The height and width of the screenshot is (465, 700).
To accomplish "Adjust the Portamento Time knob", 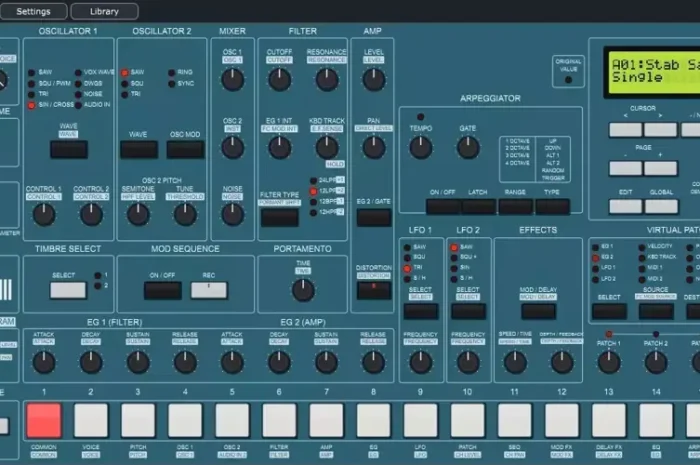I will click(x=303, y=290).
